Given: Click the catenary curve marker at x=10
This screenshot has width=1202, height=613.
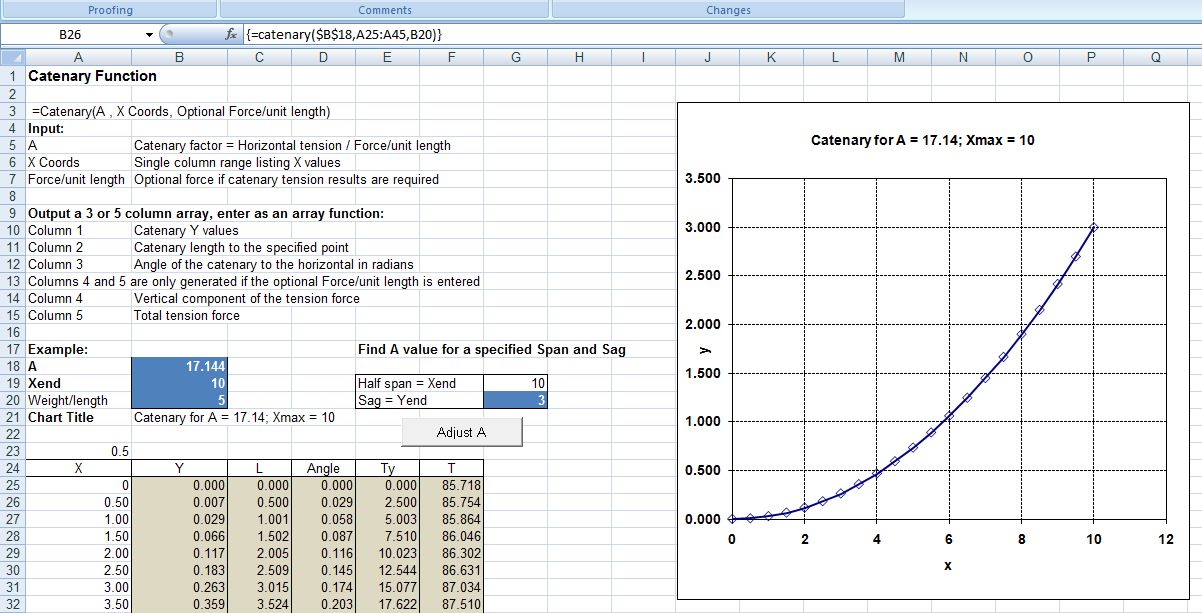Looking at the screenshot, I should click(x=1094, y=227).
